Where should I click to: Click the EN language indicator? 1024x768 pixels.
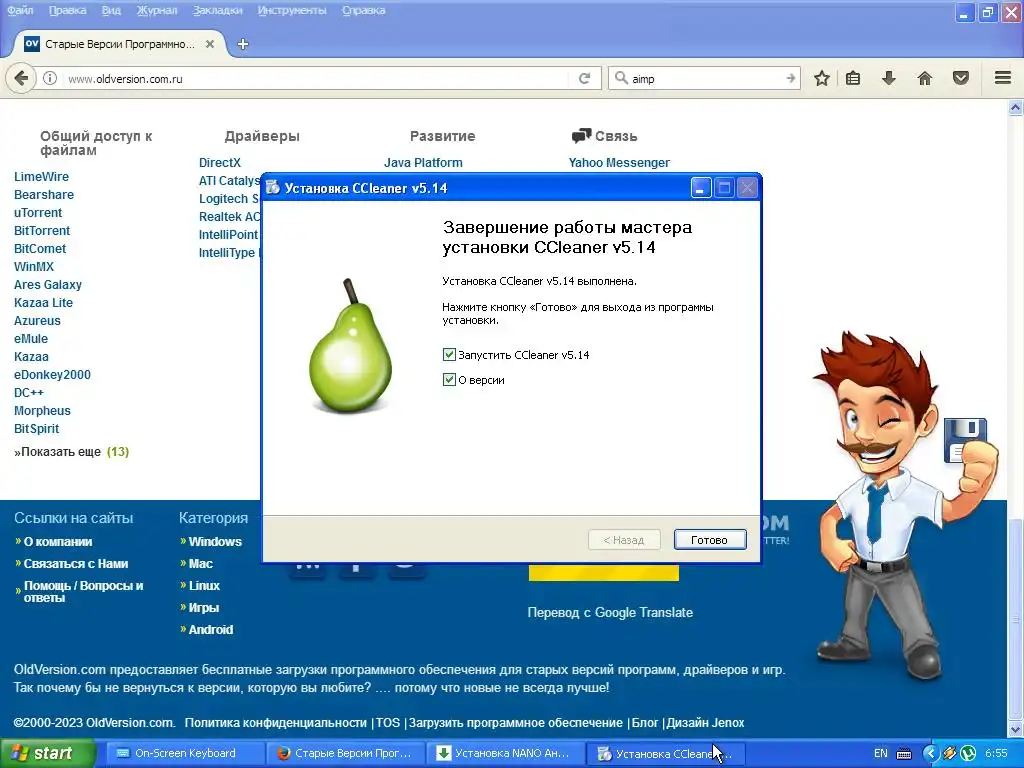click(880, 753)
